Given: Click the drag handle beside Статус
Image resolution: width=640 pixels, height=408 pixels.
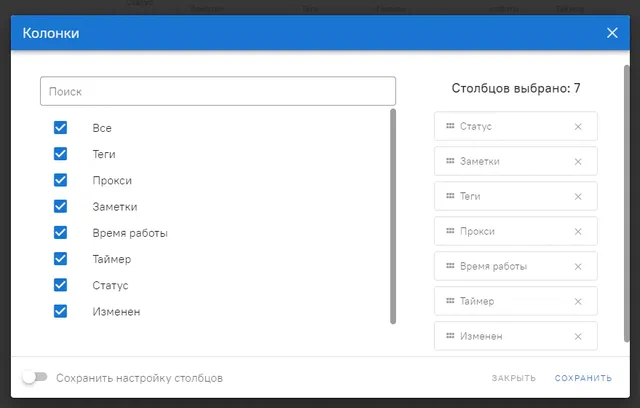Looking at the screenshot, I should pyautogui.click(x=450, y=126).
